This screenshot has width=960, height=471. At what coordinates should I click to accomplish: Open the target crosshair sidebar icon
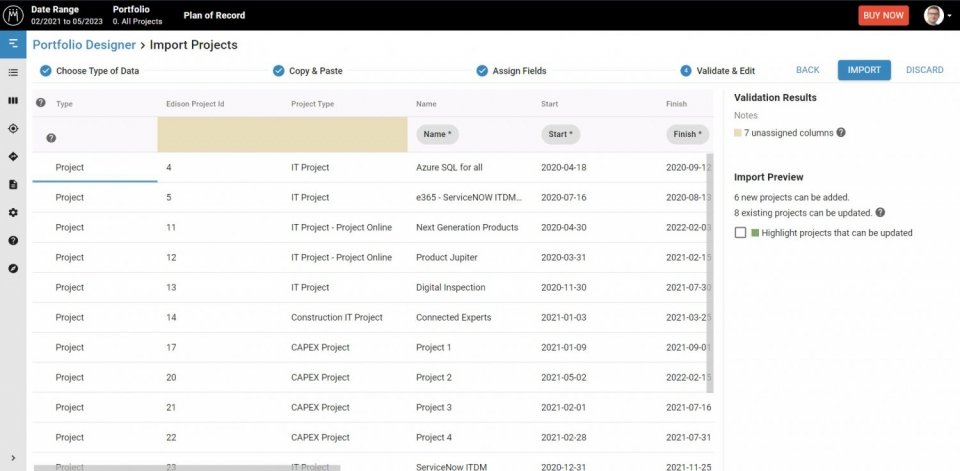[x=13, y=129]
